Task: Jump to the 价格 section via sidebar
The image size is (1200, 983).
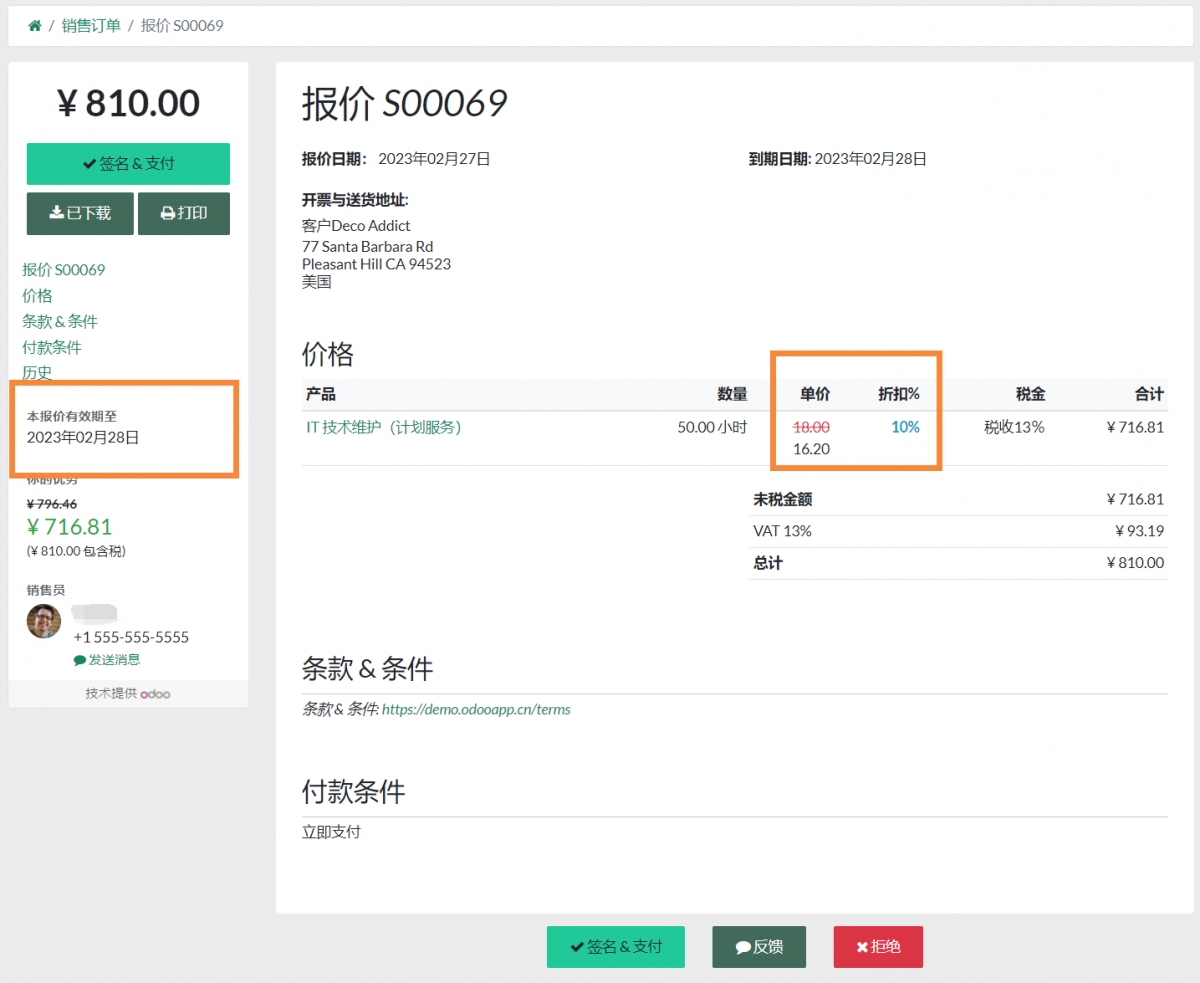Action: point(37,295)
